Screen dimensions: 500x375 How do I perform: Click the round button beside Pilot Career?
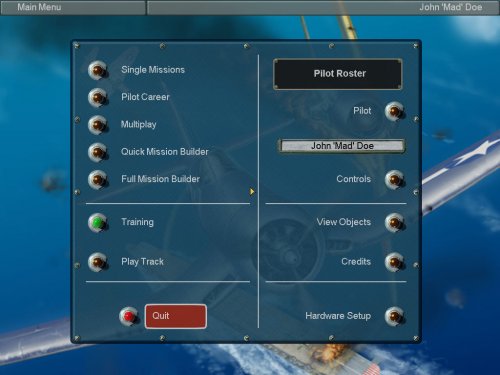click(98, 98)
